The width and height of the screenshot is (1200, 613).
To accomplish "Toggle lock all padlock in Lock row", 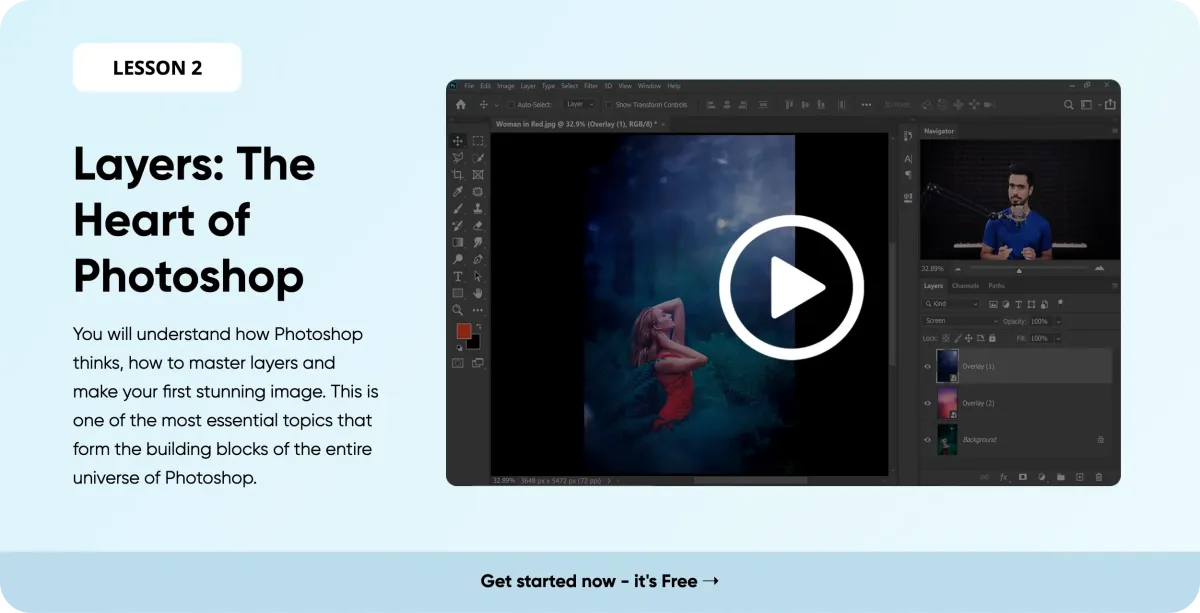I will click(x=992, y=338).
